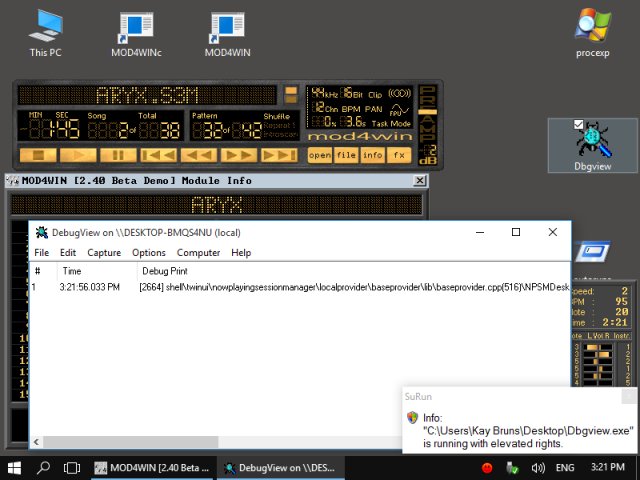Select the 3:21:56.033 PM debug entry
Image resolution: width=640 pixels, height=480 pixels.
89,287
